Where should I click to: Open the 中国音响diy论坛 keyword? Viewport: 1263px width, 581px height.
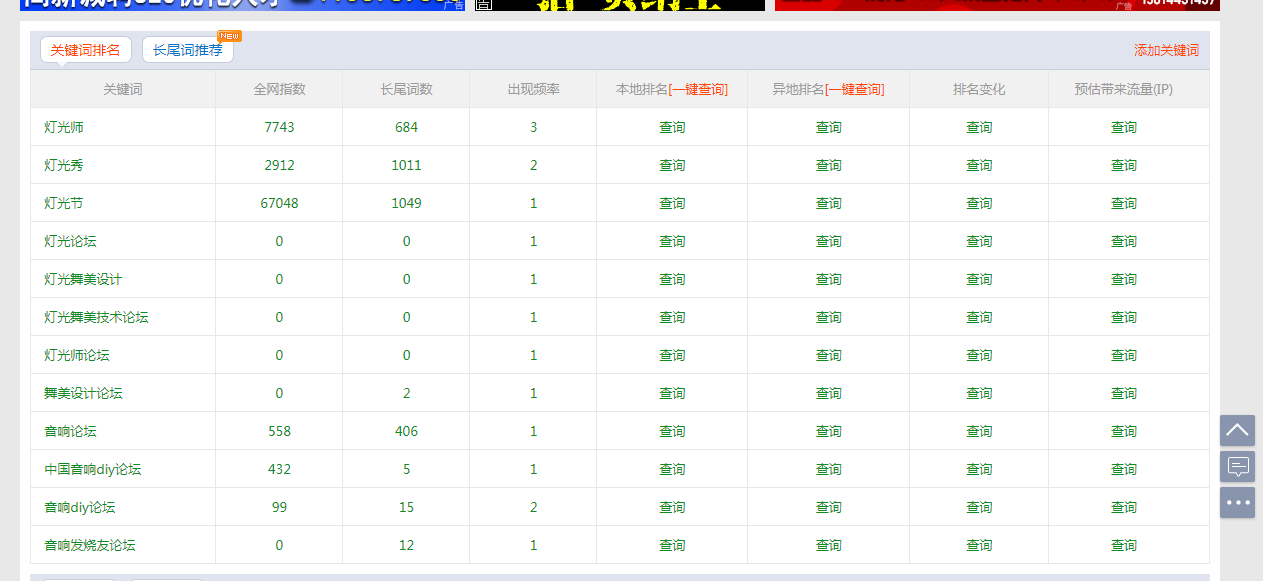coord(93,470)
